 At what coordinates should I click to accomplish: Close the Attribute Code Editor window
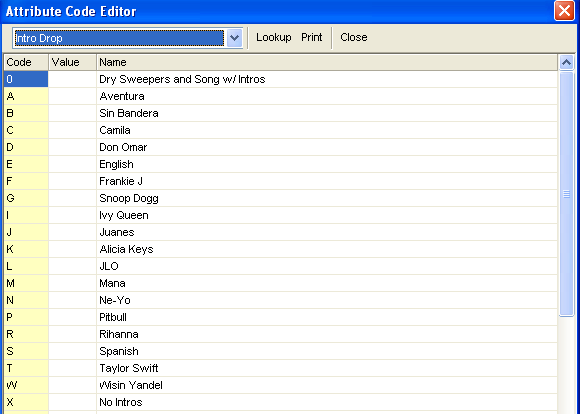click(564, 11)
